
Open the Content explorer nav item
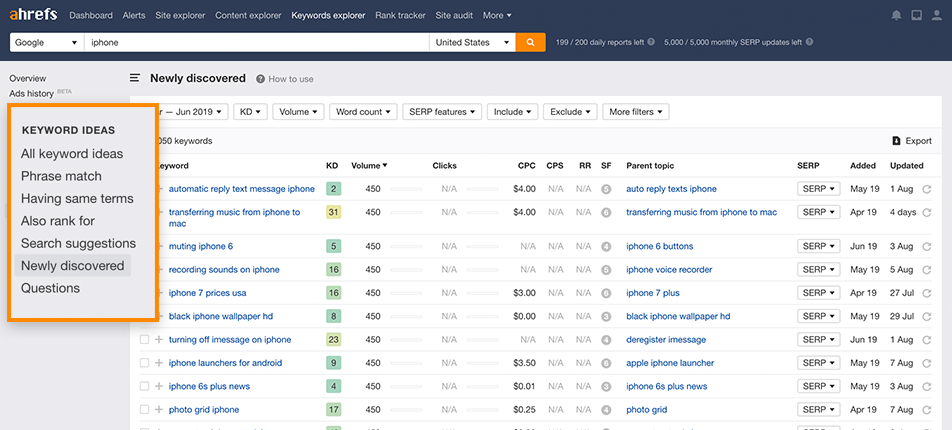point(248,15)
